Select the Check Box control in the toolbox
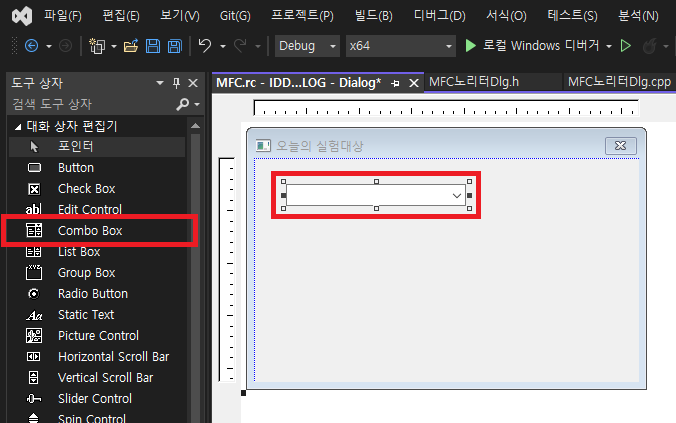 (97, 188)
